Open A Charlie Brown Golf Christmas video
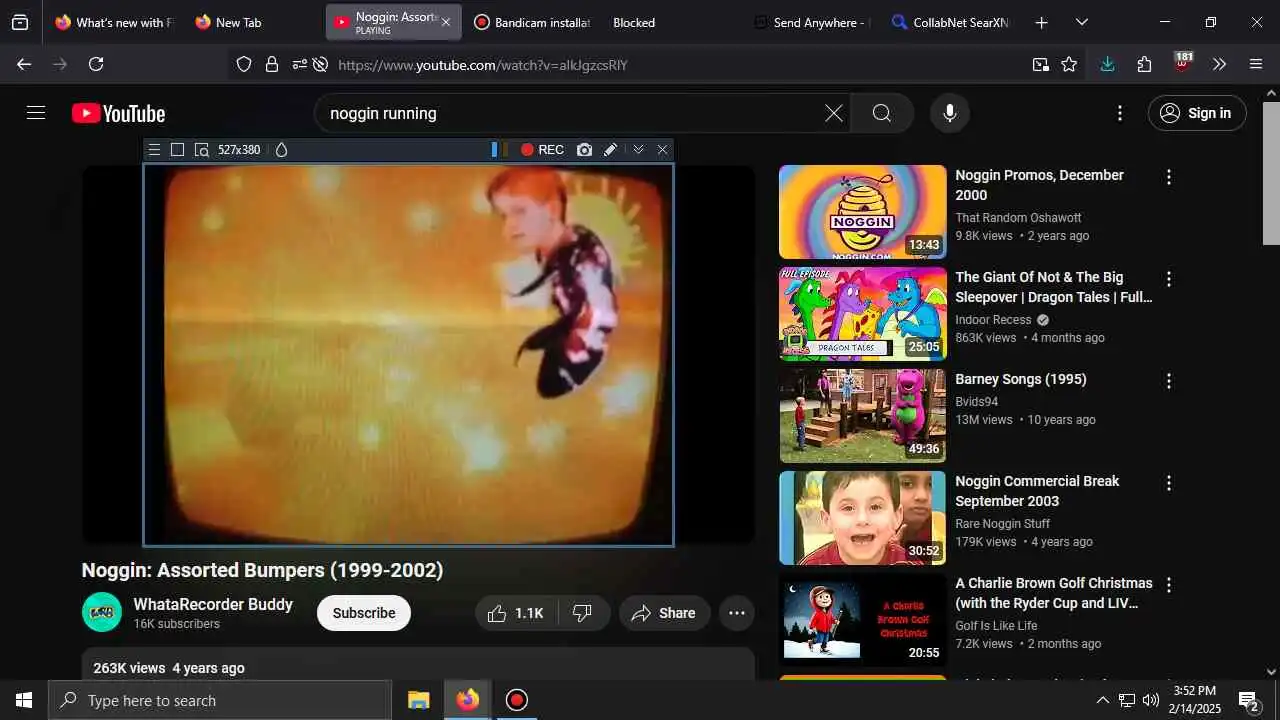Screen dimensions: 1280x720 (x=862, y=620)
